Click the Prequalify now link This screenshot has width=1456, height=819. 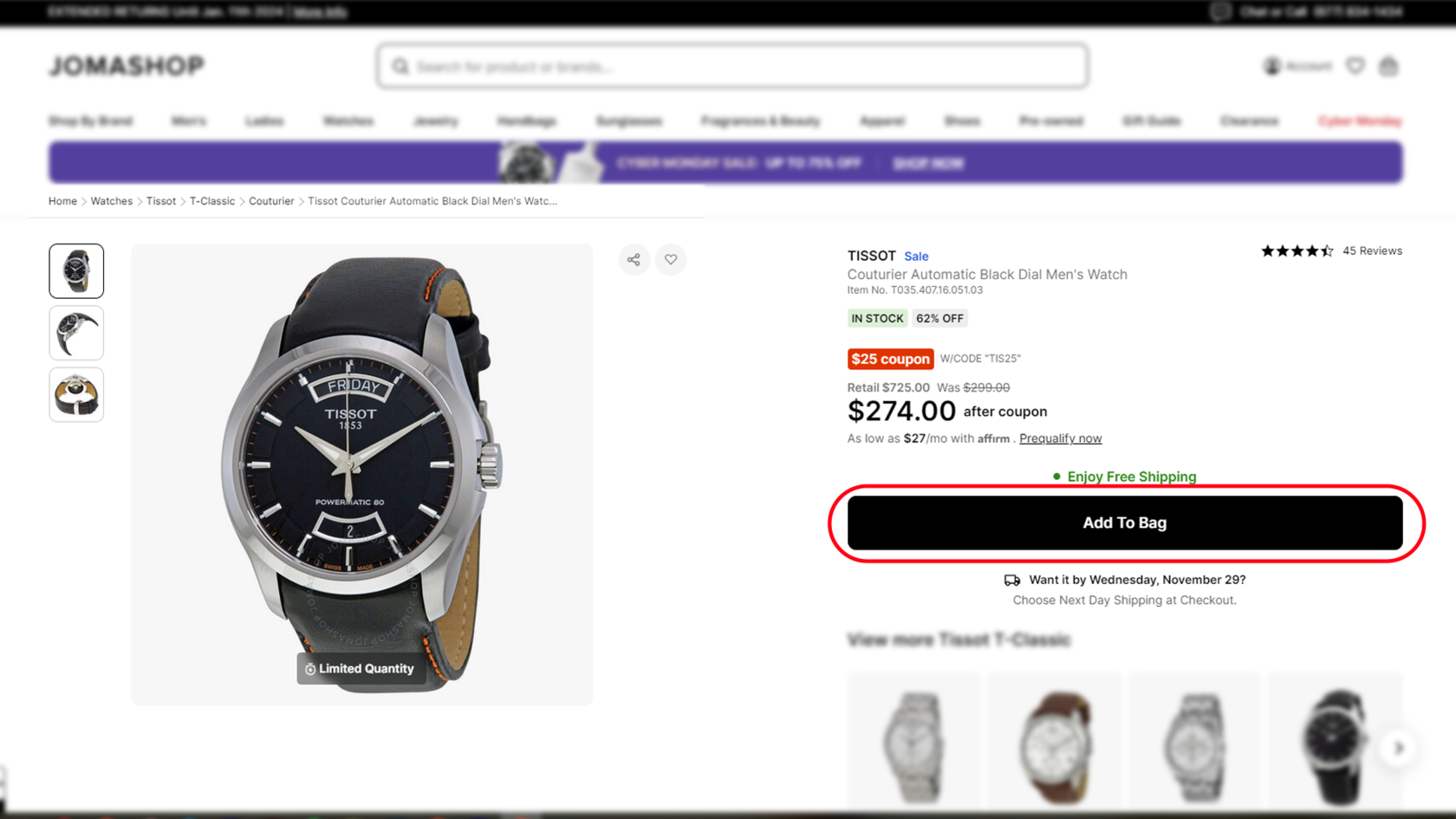click(1060, 439)
